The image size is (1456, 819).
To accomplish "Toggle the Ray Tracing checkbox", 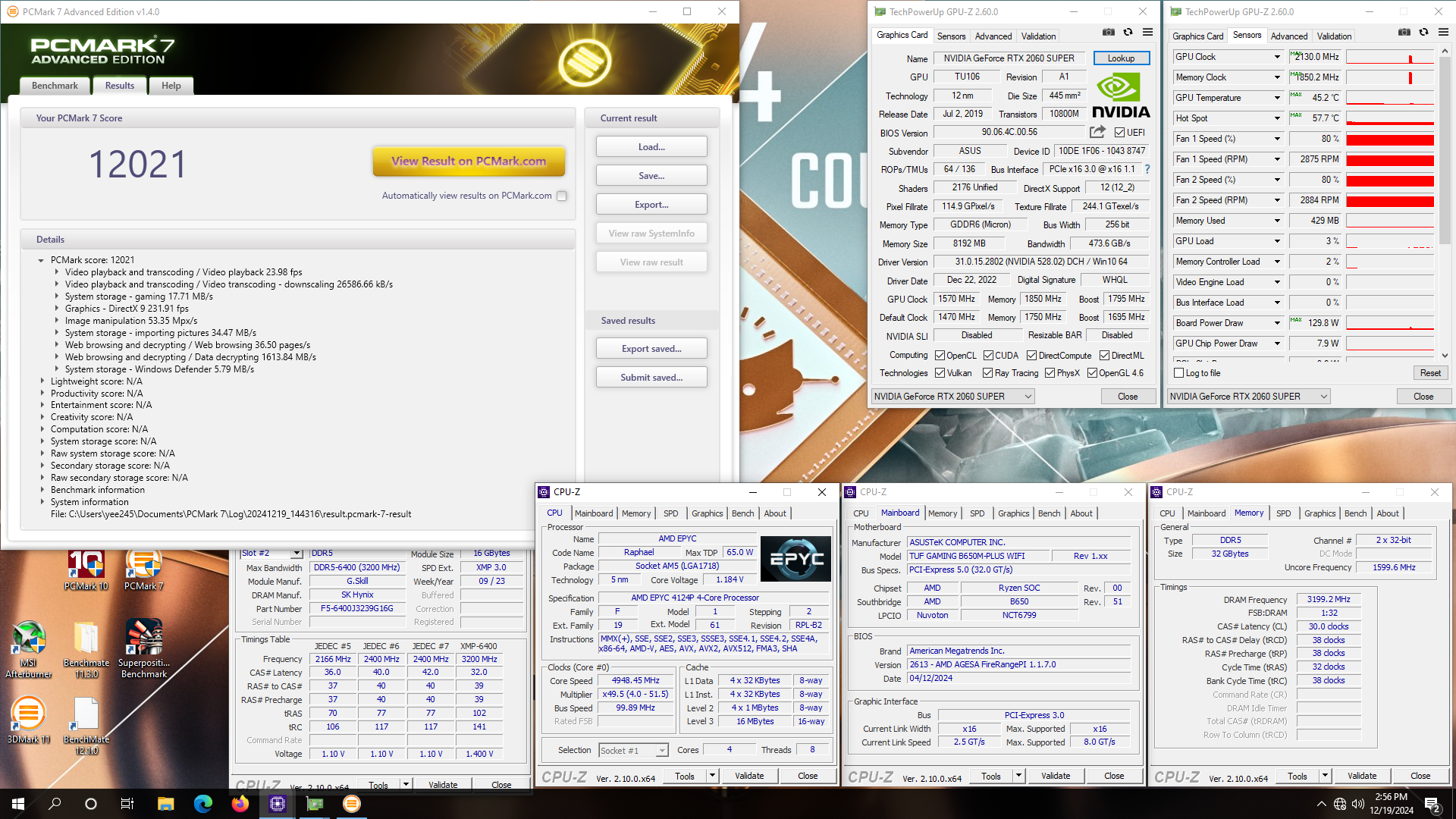I will (x=988, y=373).
